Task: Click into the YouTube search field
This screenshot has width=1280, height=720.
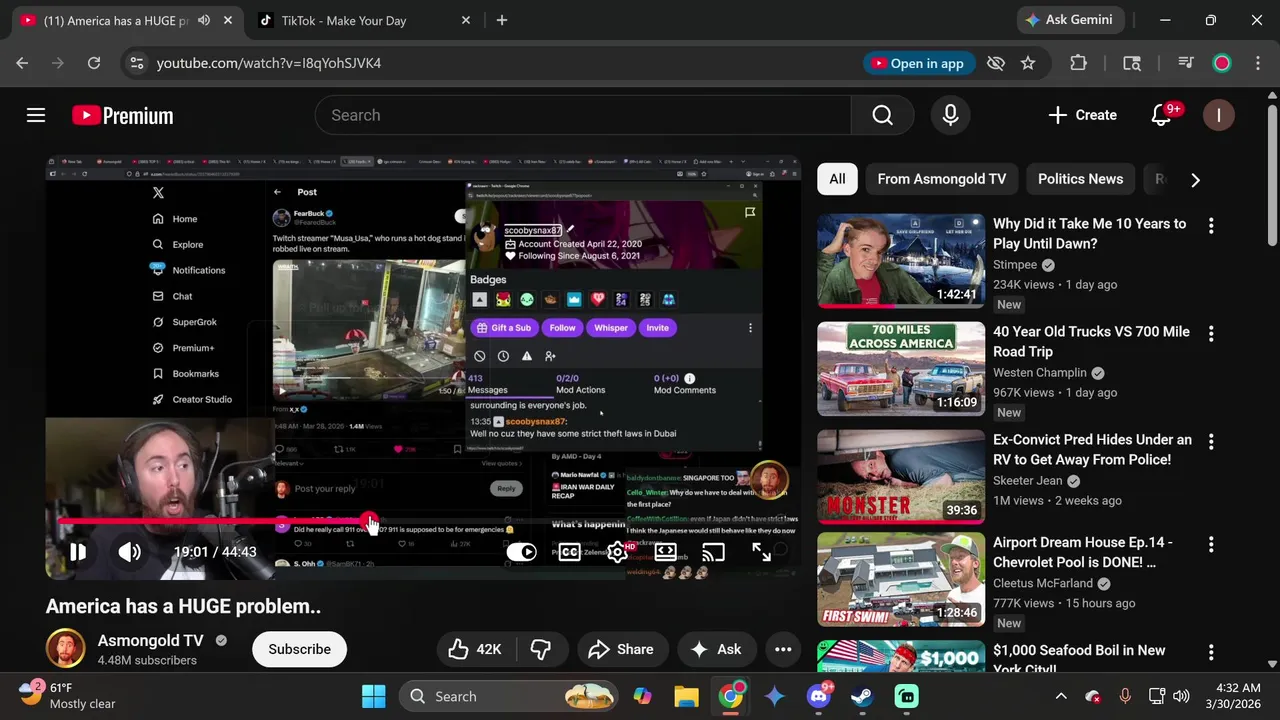Action: click(583, 115)
